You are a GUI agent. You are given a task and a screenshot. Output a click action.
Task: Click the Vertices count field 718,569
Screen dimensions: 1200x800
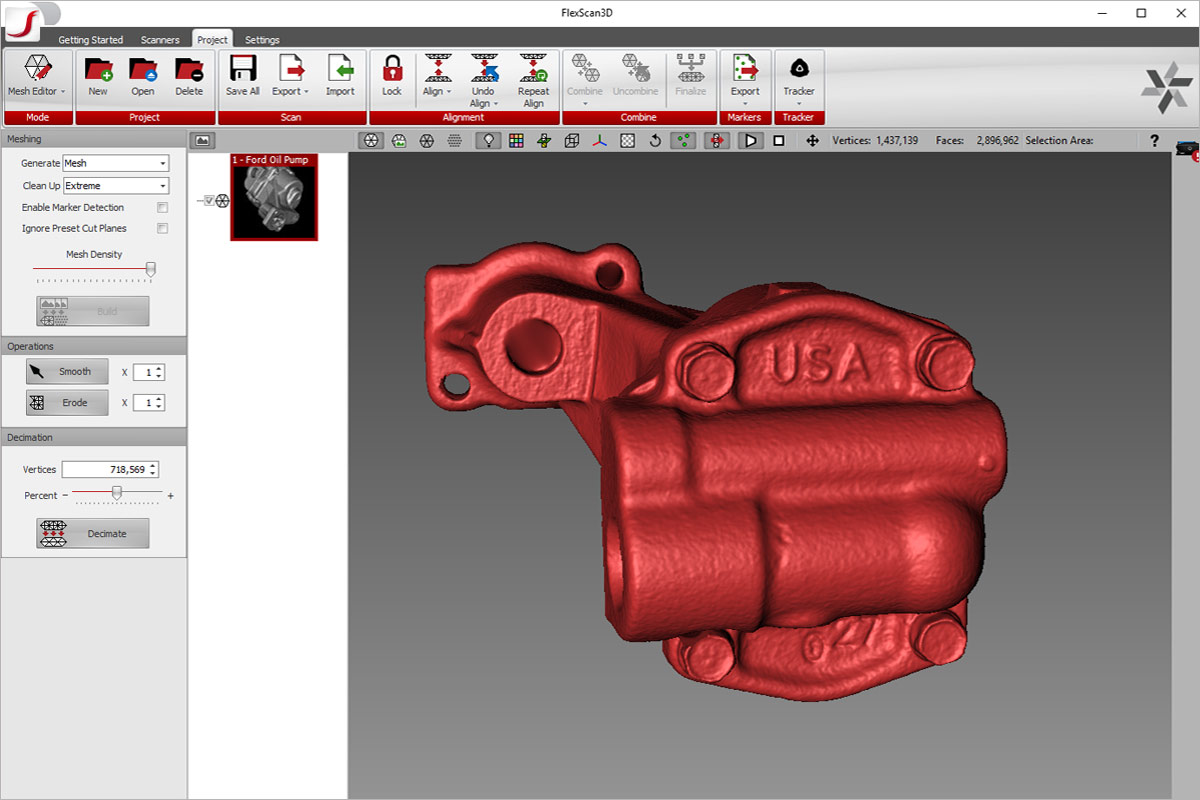click(110, 470)
